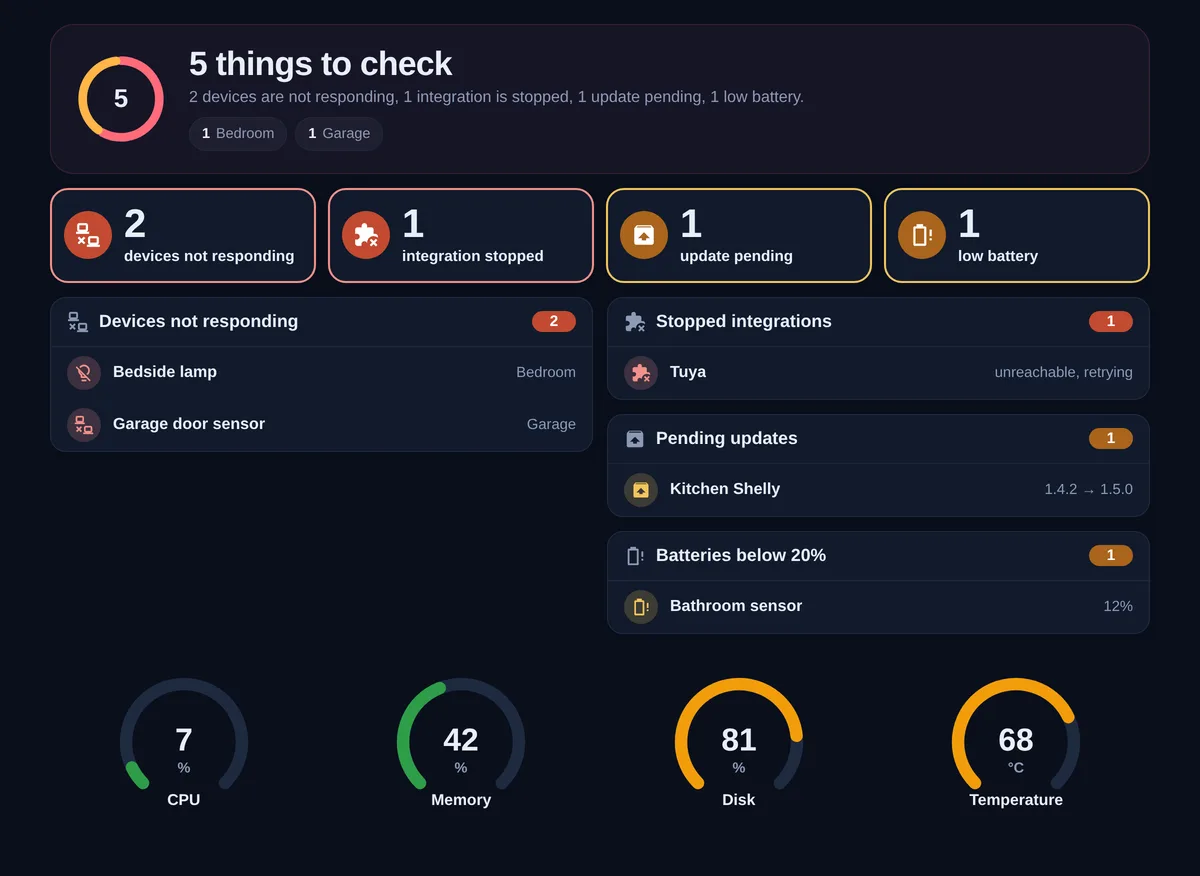Open the update pending card

tap(739, 236)
